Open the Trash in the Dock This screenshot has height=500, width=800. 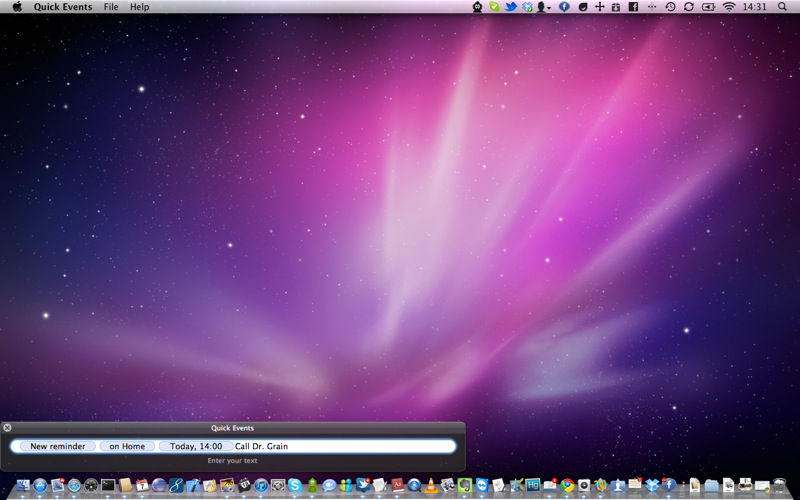779,485
